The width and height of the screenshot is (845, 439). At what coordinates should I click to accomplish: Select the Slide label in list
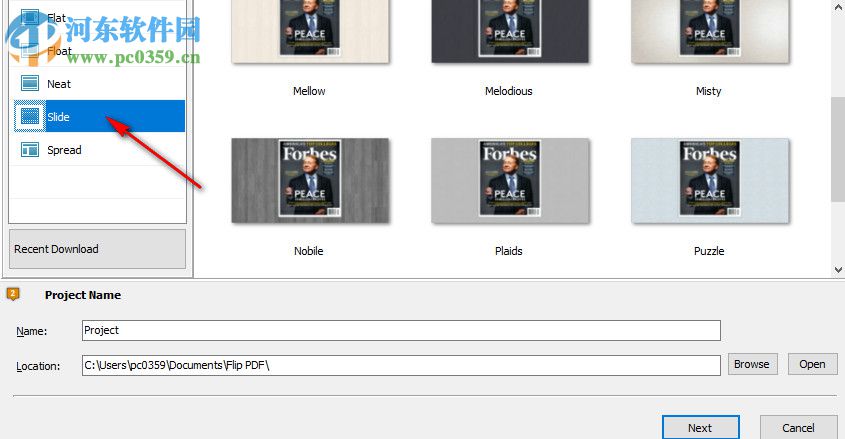[58, 117]
